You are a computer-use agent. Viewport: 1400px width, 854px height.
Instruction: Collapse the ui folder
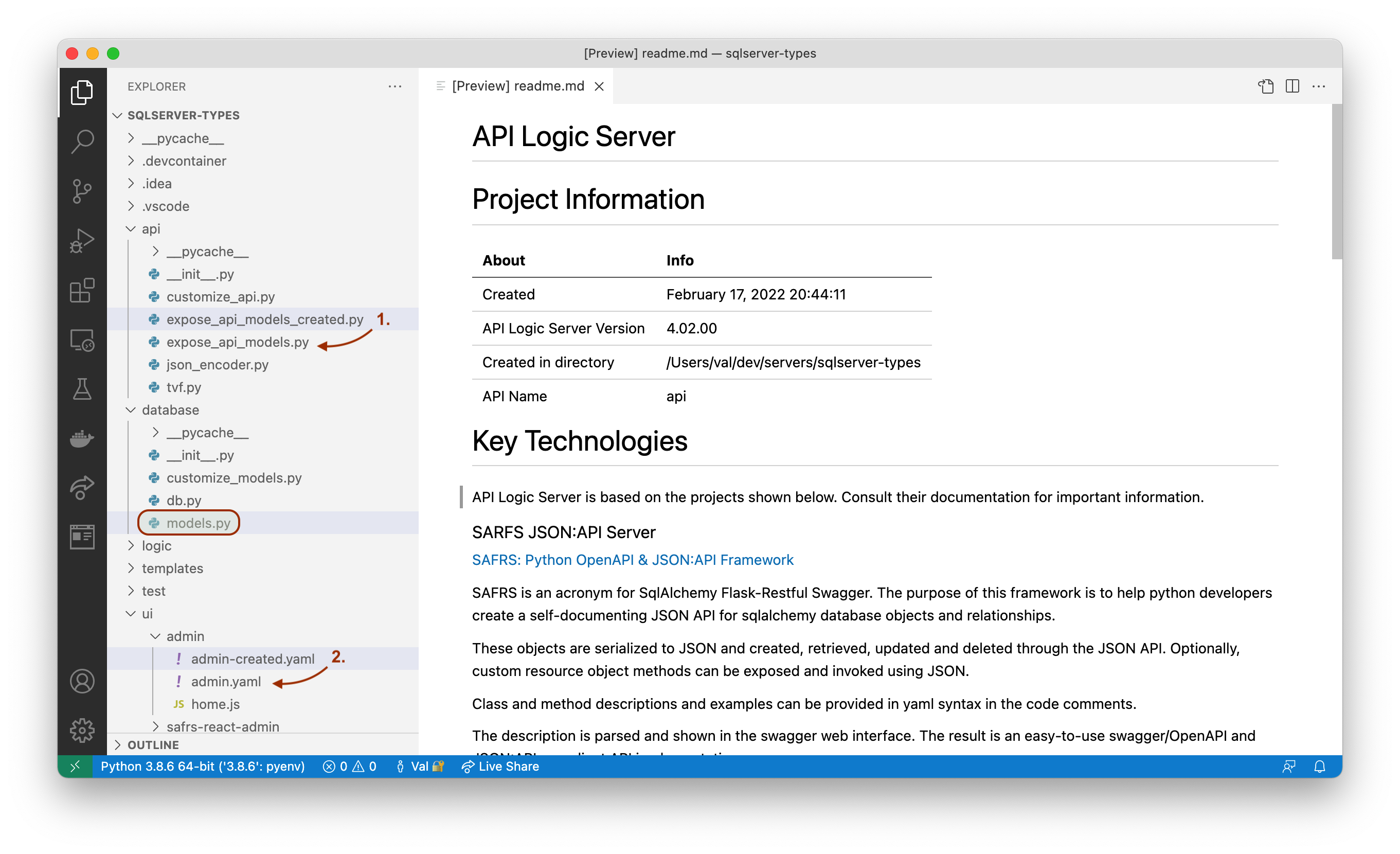coord(262,614)
